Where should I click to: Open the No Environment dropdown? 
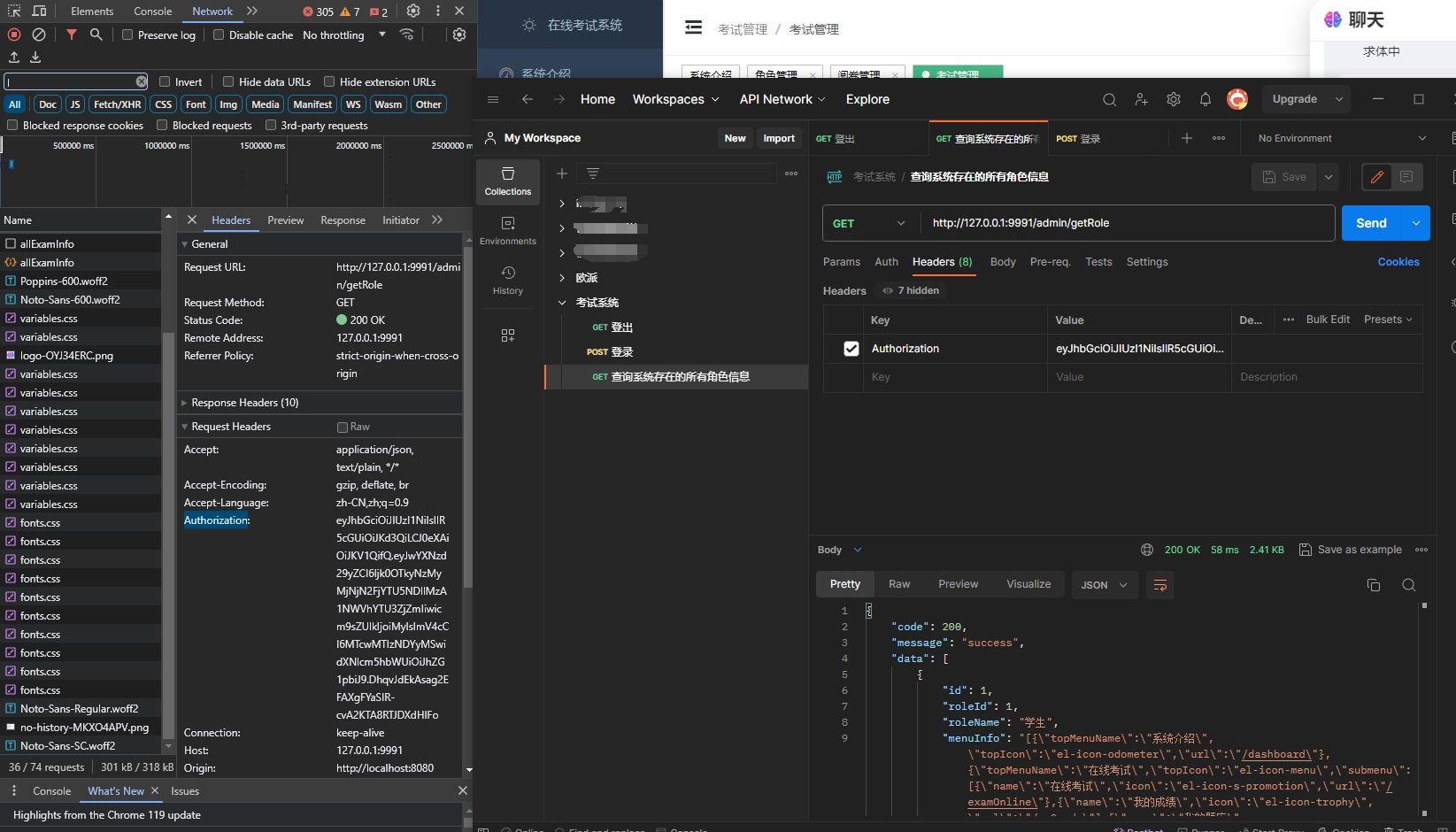(1342, 138)
